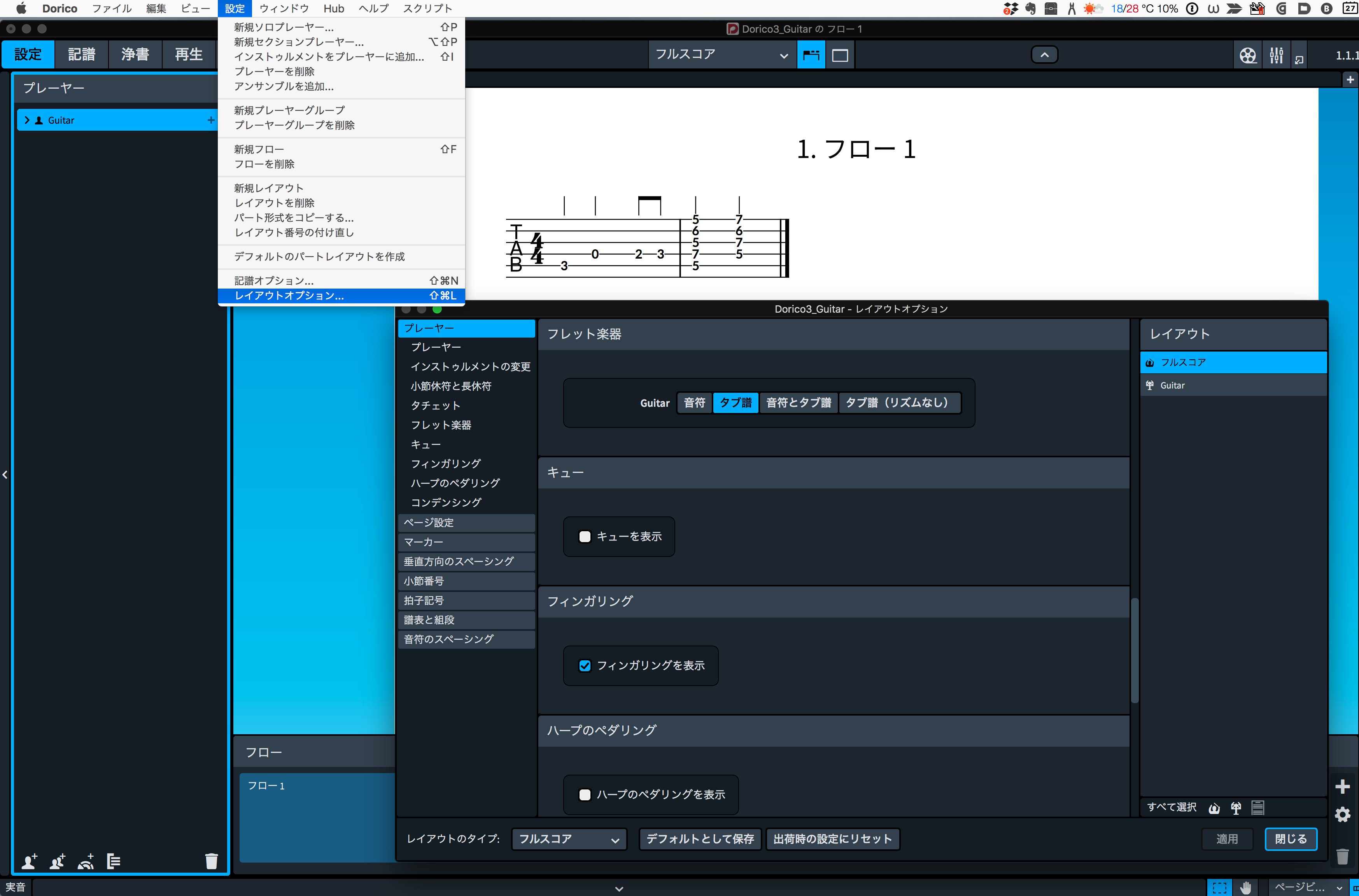
Task: Open the mixer icon in toolbar
Action: pyautogui.click(x=1276, y=55)
